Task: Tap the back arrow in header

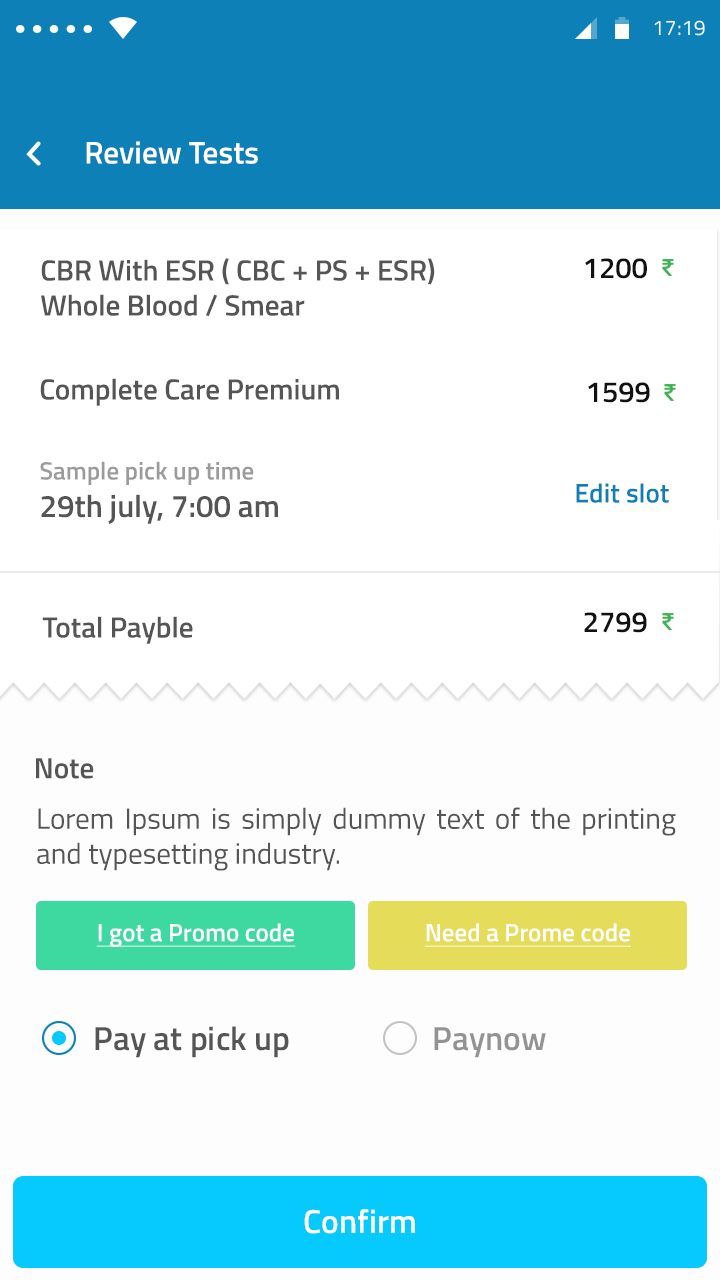Action: 34,154
